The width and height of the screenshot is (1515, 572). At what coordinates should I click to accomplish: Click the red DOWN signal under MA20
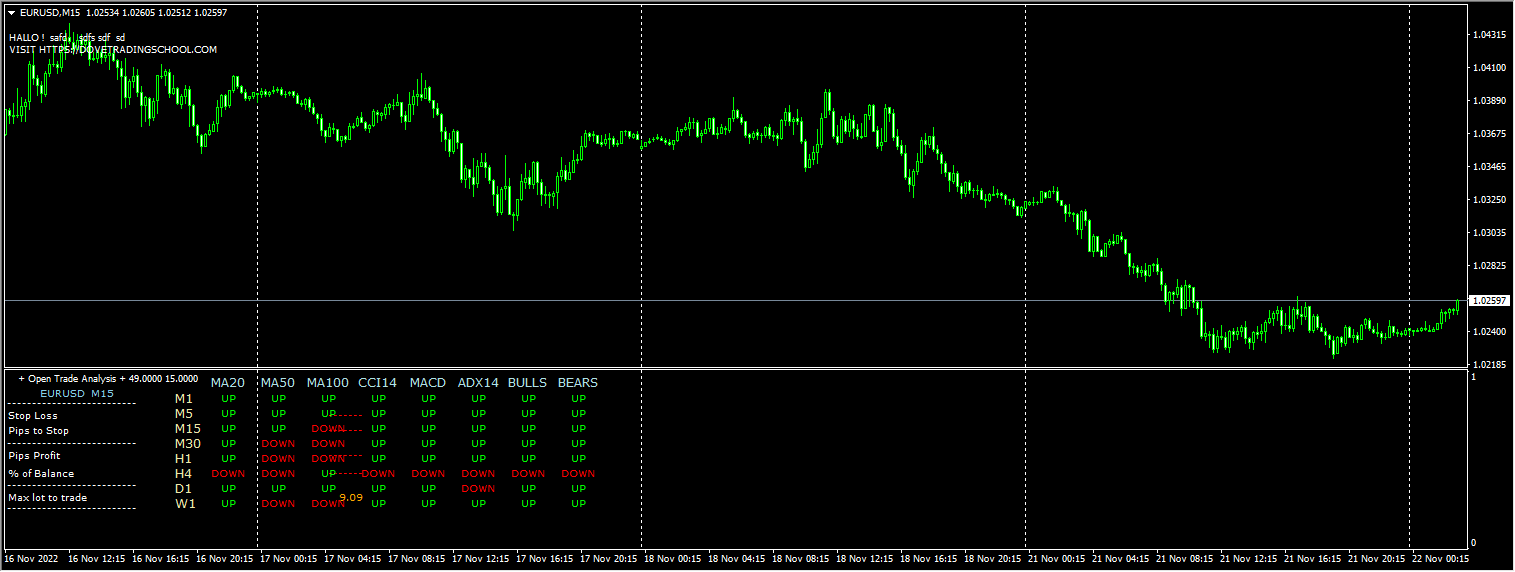click(x=228, y=474)
